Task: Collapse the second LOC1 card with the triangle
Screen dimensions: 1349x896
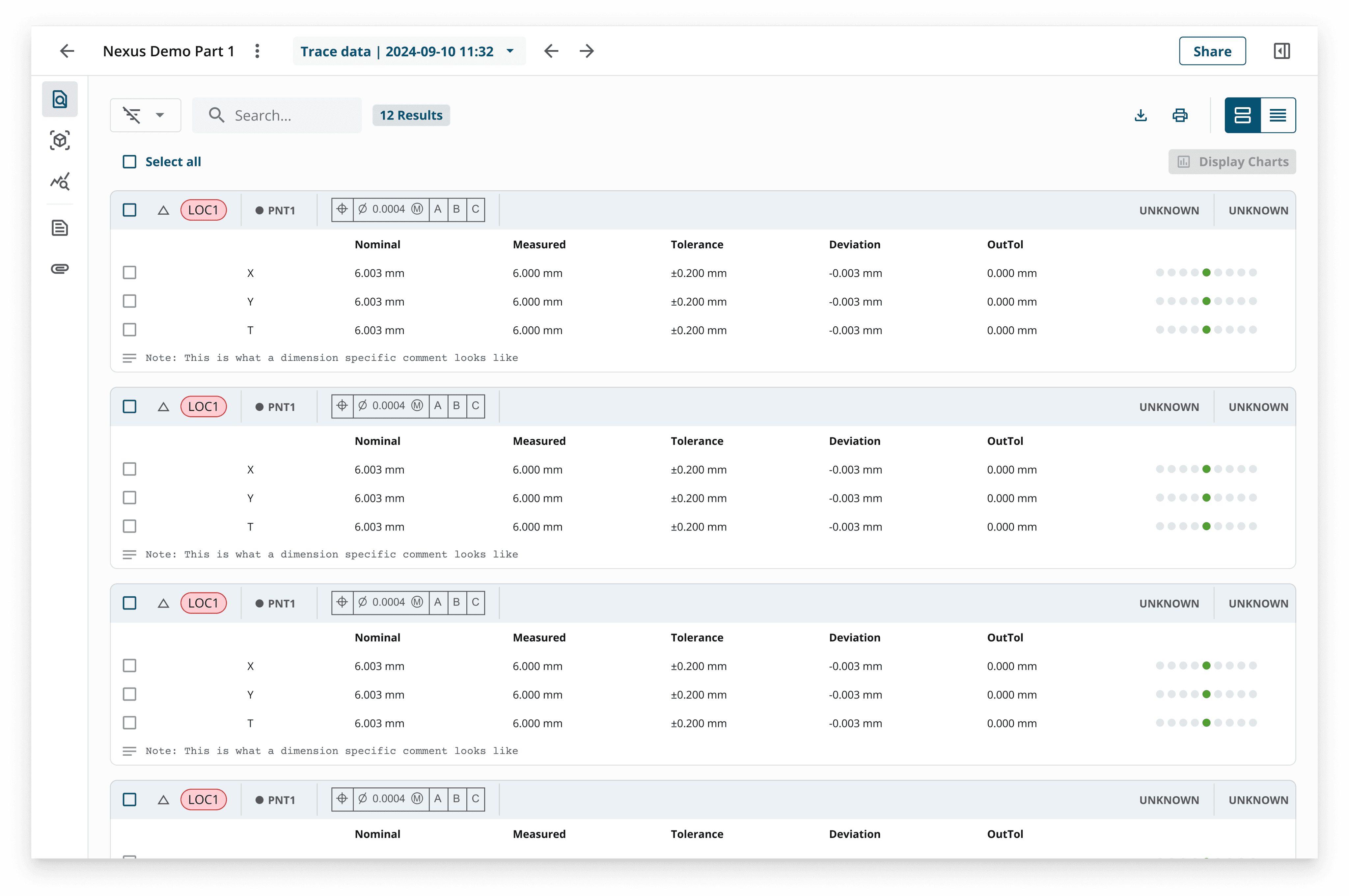Action: click(x=163, y=407)
